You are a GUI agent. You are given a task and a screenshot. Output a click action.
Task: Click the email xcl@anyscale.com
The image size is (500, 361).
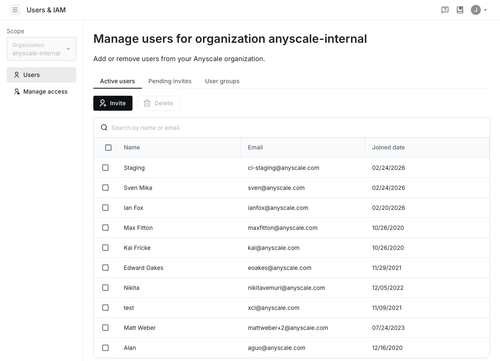coord(273,308)
